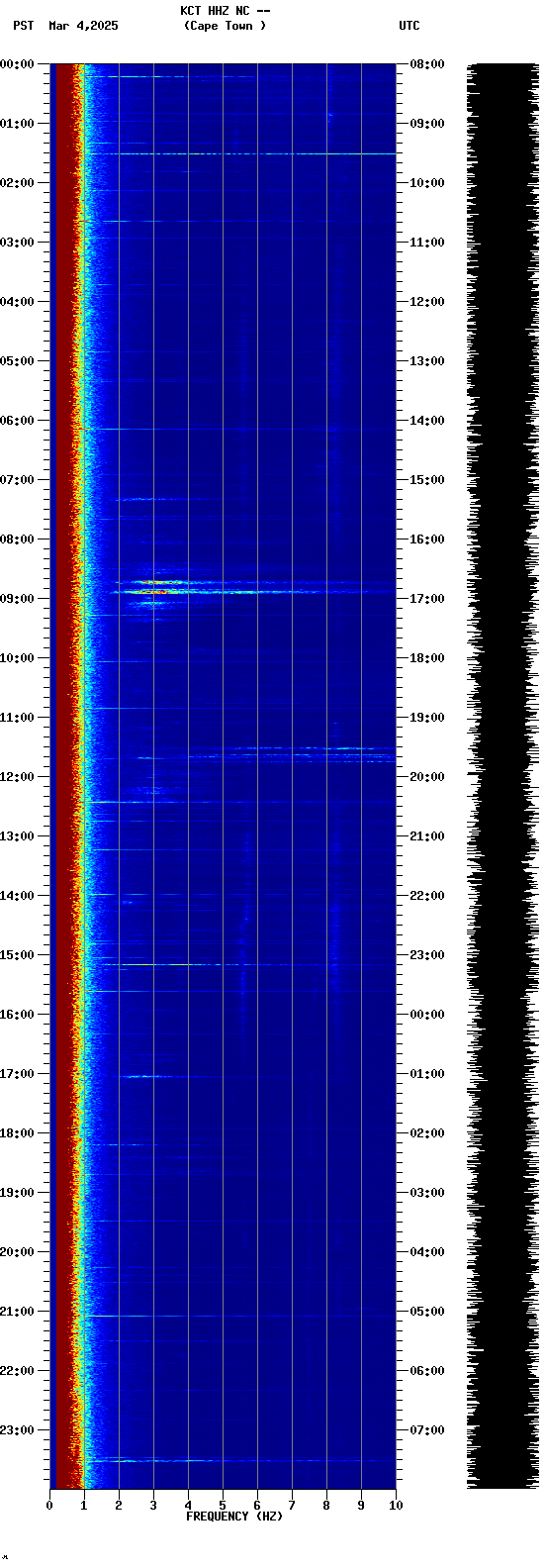
Task: Select 00:00 on the UTC axis
Action: 427,1015
